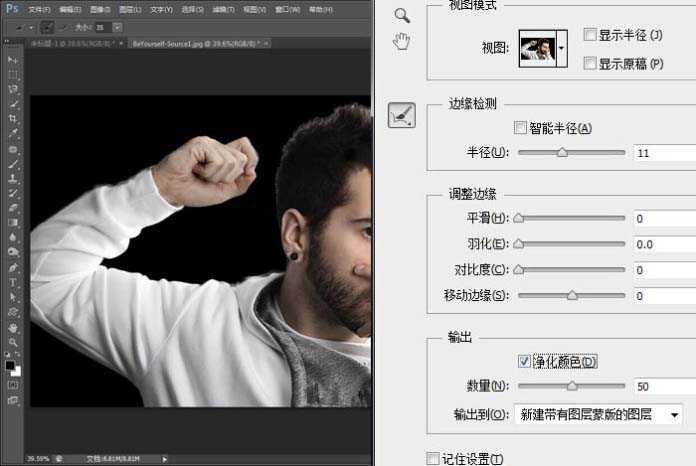Select the Crop tool in toolbox
This screenshot has height=466, width=696.
click(13, 118)
